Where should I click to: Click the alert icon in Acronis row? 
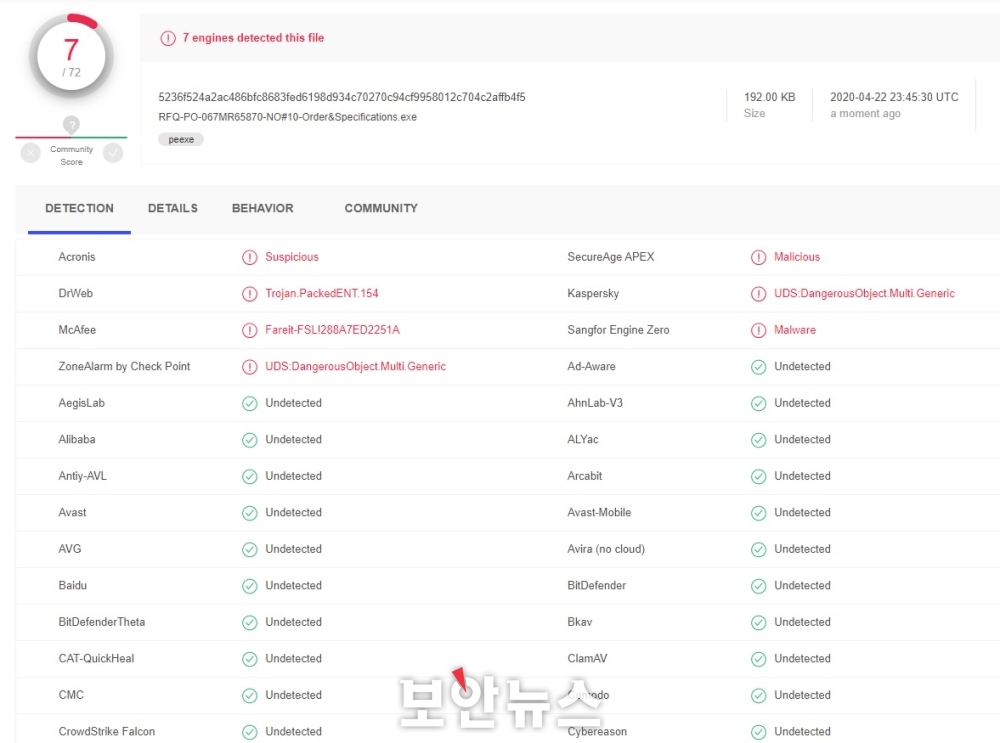click(249, 257)
